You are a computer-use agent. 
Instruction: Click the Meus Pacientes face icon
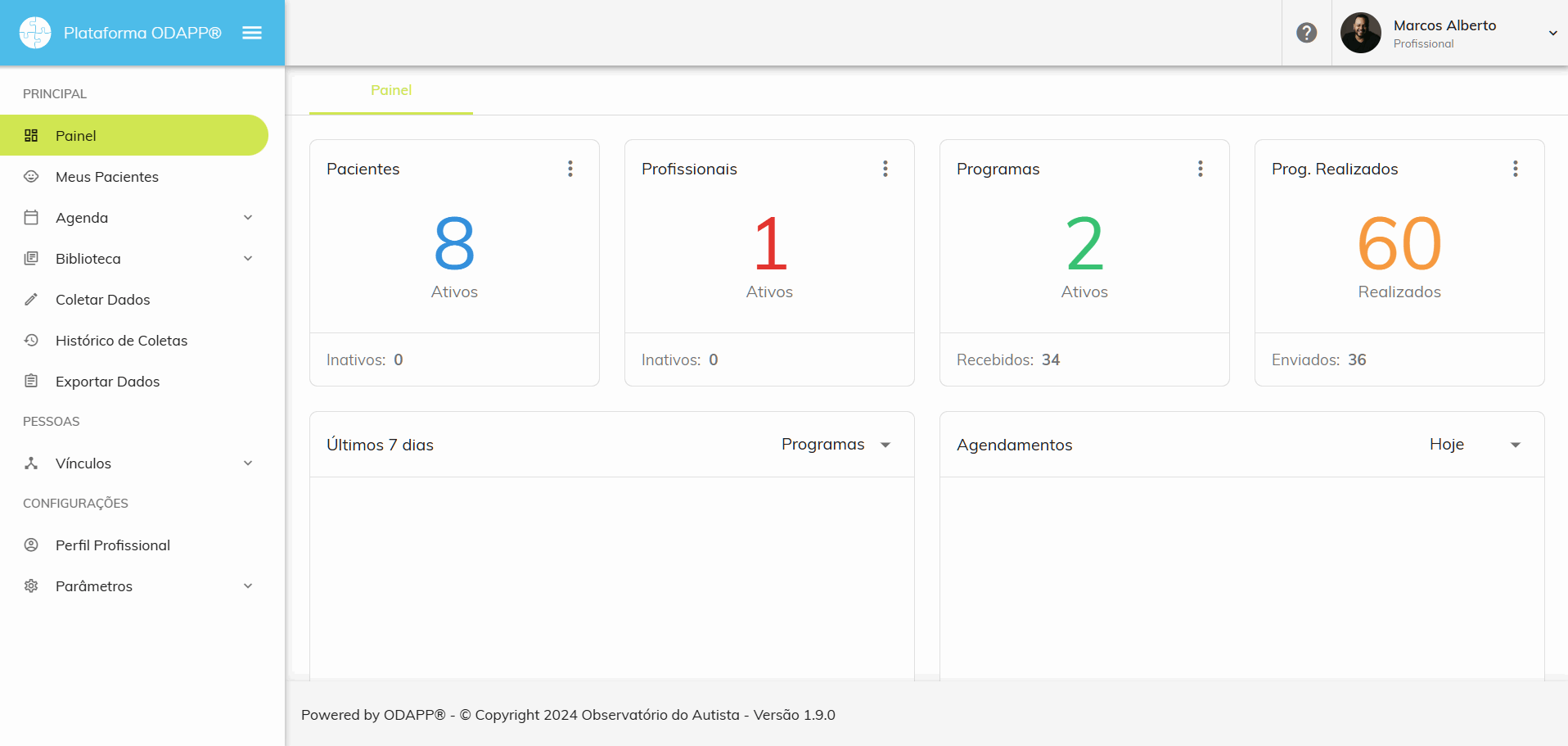(31, 176)
